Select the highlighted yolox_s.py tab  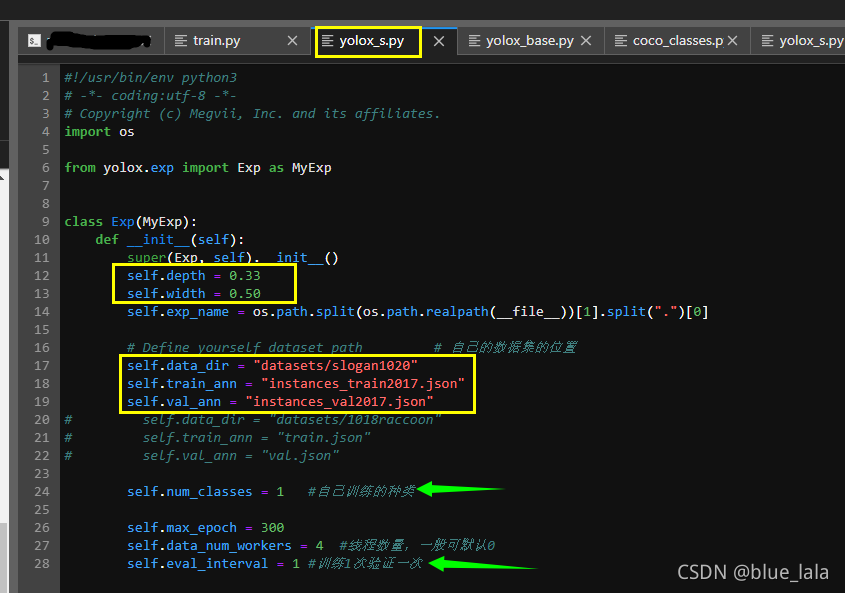click(x=371, y=41)
